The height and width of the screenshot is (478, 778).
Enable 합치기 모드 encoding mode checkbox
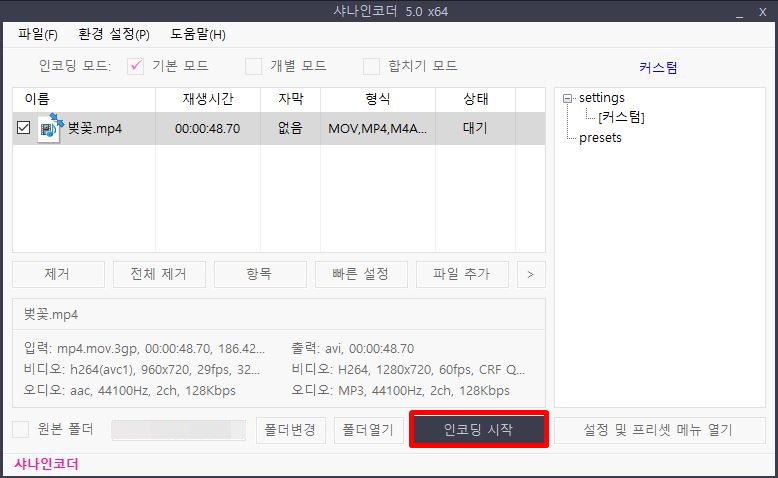point(371,66)
